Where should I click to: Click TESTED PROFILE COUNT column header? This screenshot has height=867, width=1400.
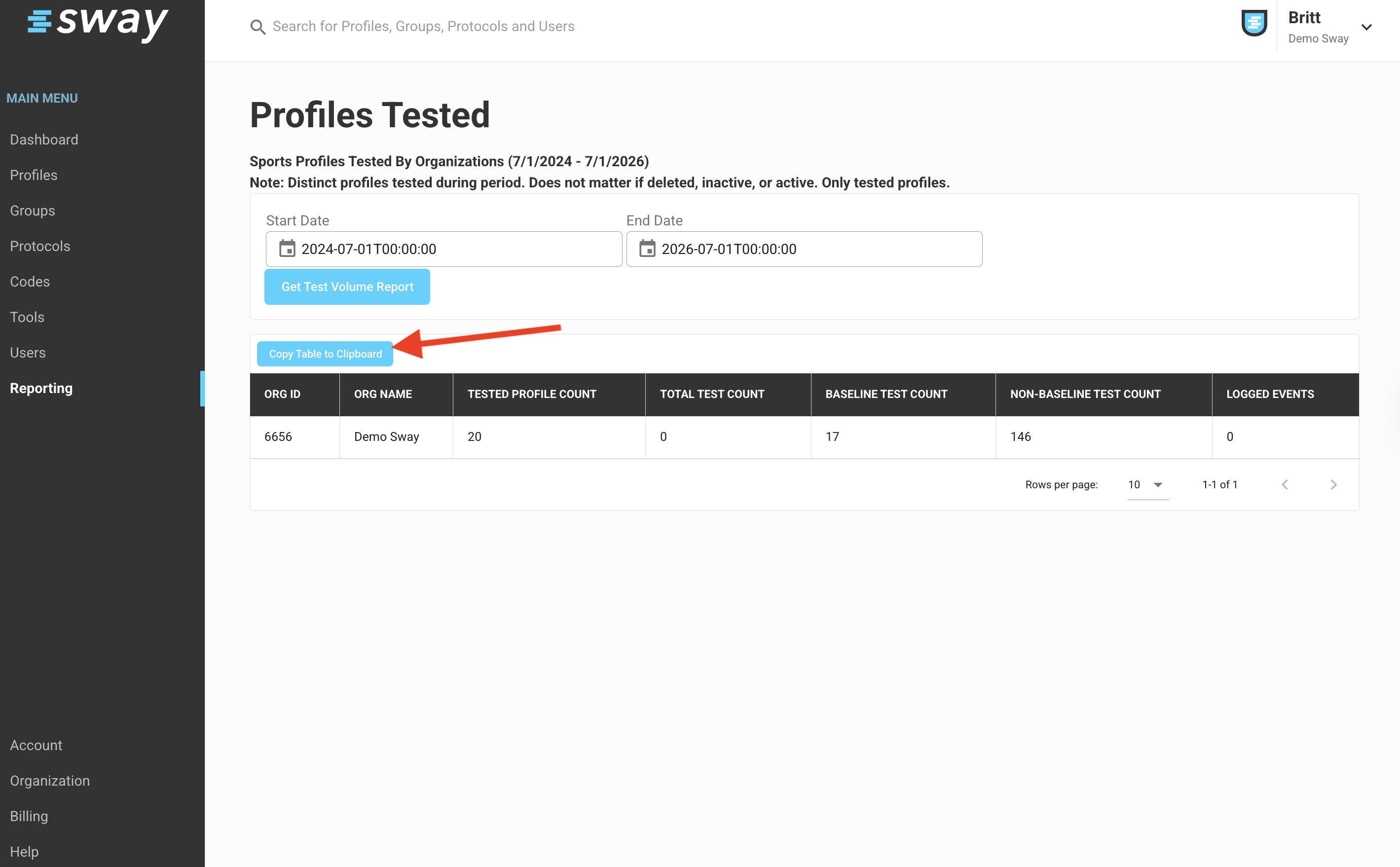pyautogui.click(x=550, y=395)
